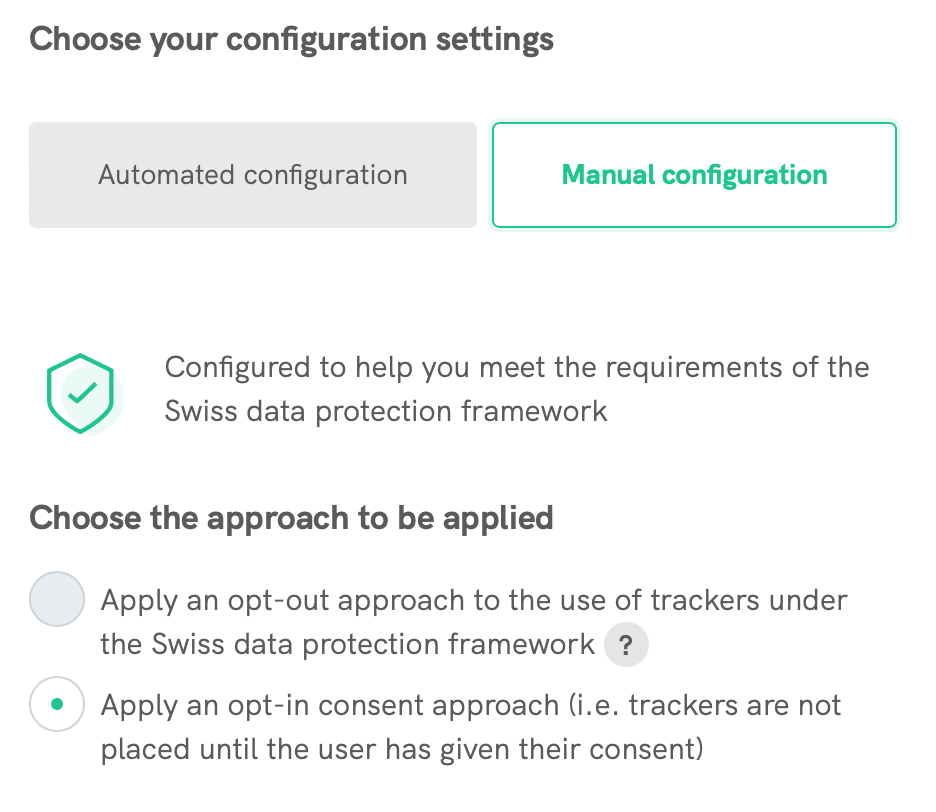The height and width of the screenshot is (812, 936).
Task: Click the "Swiss data protection framework" description line
Action: 386,411
